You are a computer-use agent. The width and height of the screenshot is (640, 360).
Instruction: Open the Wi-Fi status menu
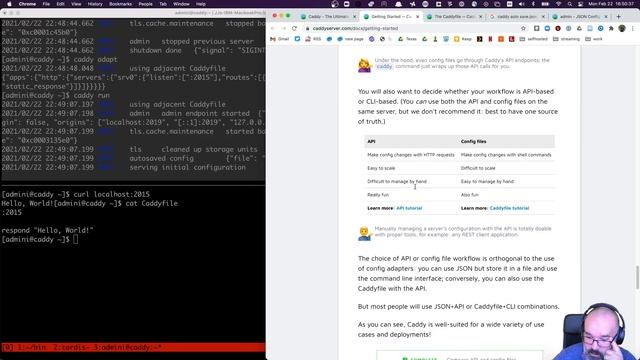(558, 4)
